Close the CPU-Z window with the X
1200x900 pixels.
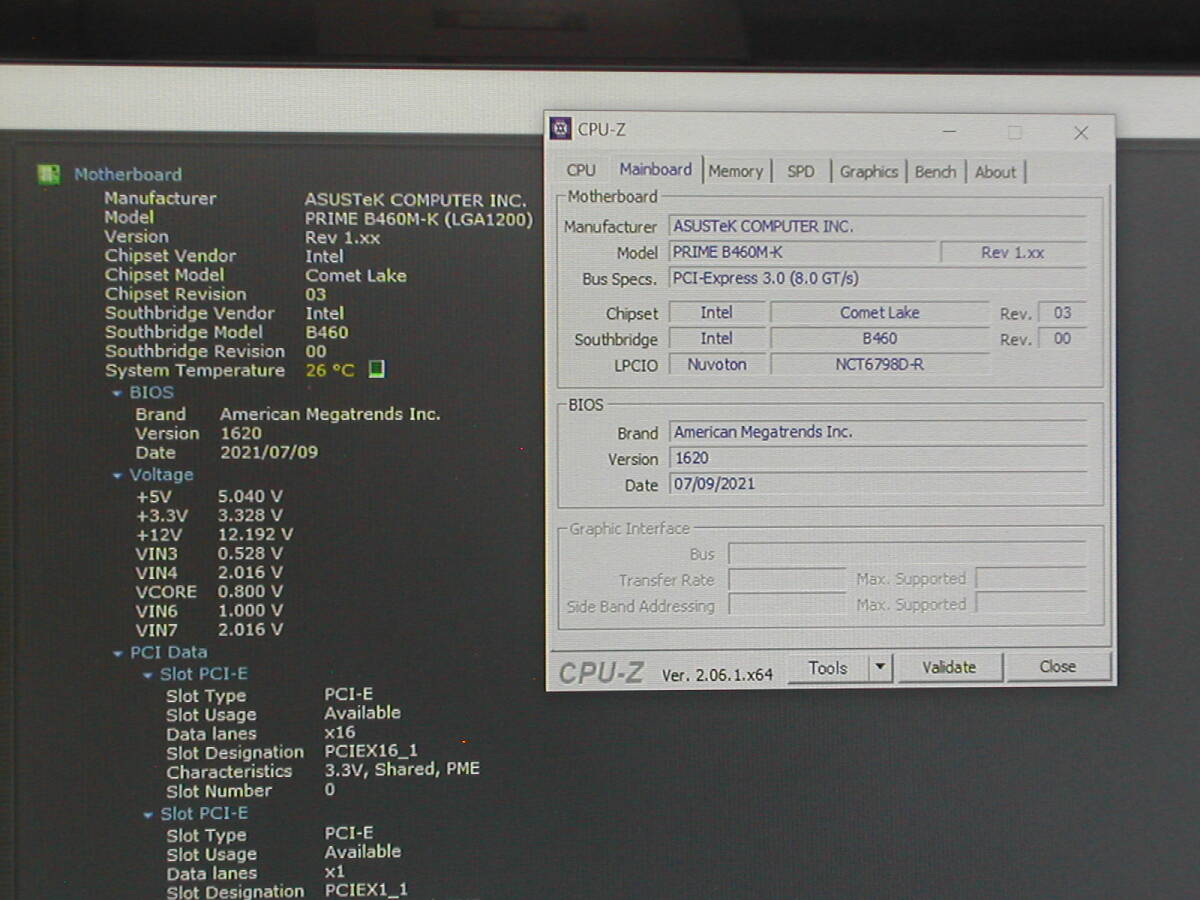[x=1080, y=132]
